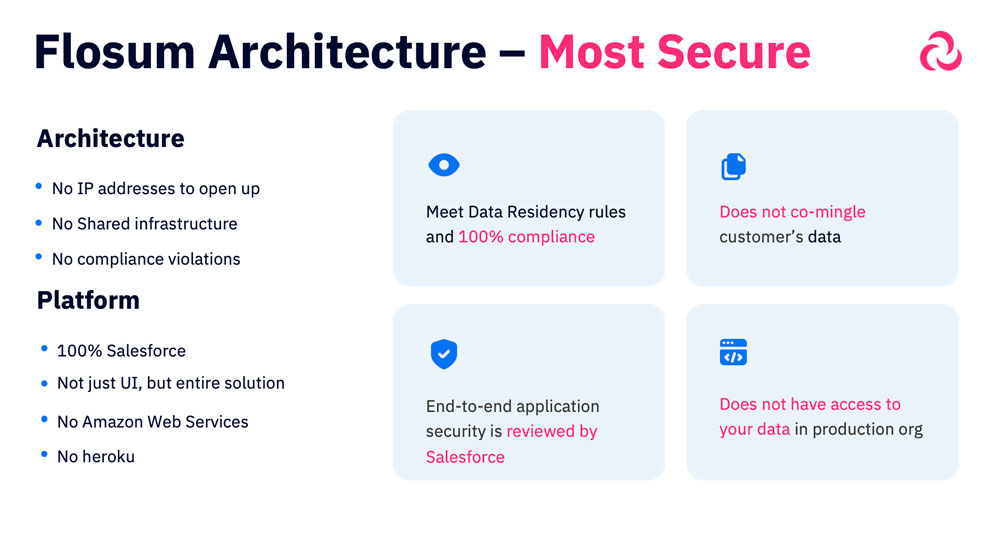Click 'Does not have access to' text

tap(810, 404)
